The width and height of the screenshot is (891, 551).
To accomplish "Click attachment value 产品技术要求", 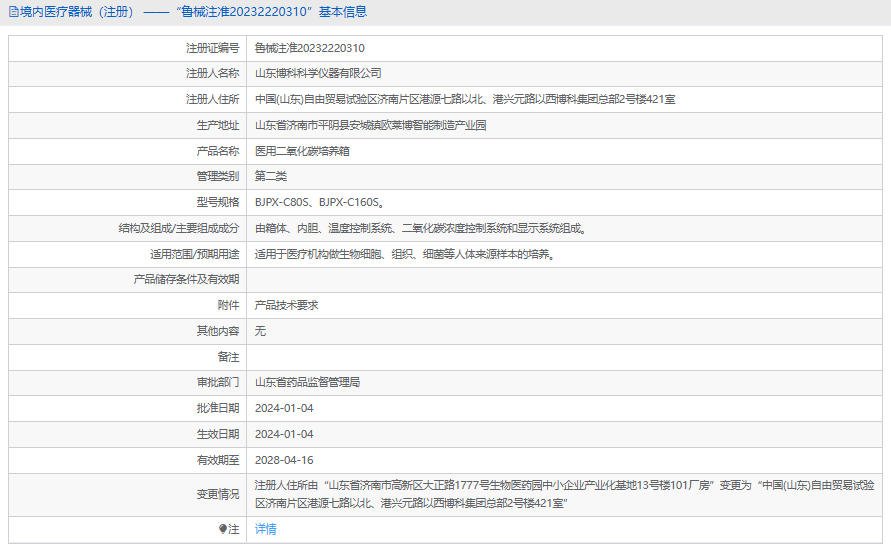I will coord(286,305).
